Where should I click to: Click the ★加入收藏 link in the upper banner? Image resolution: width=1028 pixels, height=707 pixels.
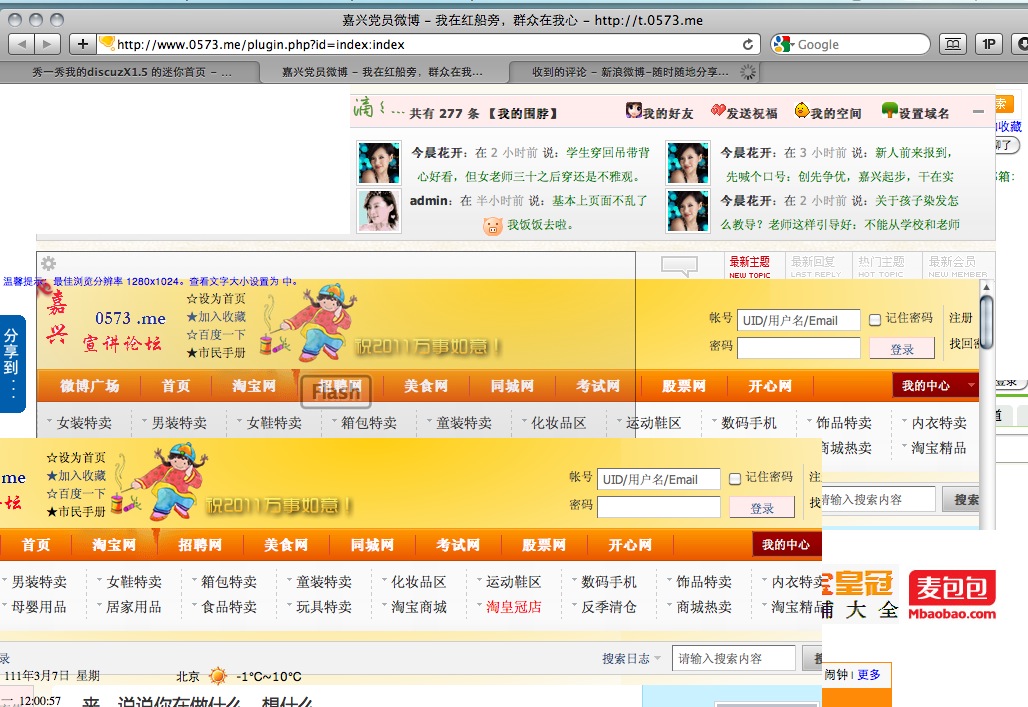216,316
